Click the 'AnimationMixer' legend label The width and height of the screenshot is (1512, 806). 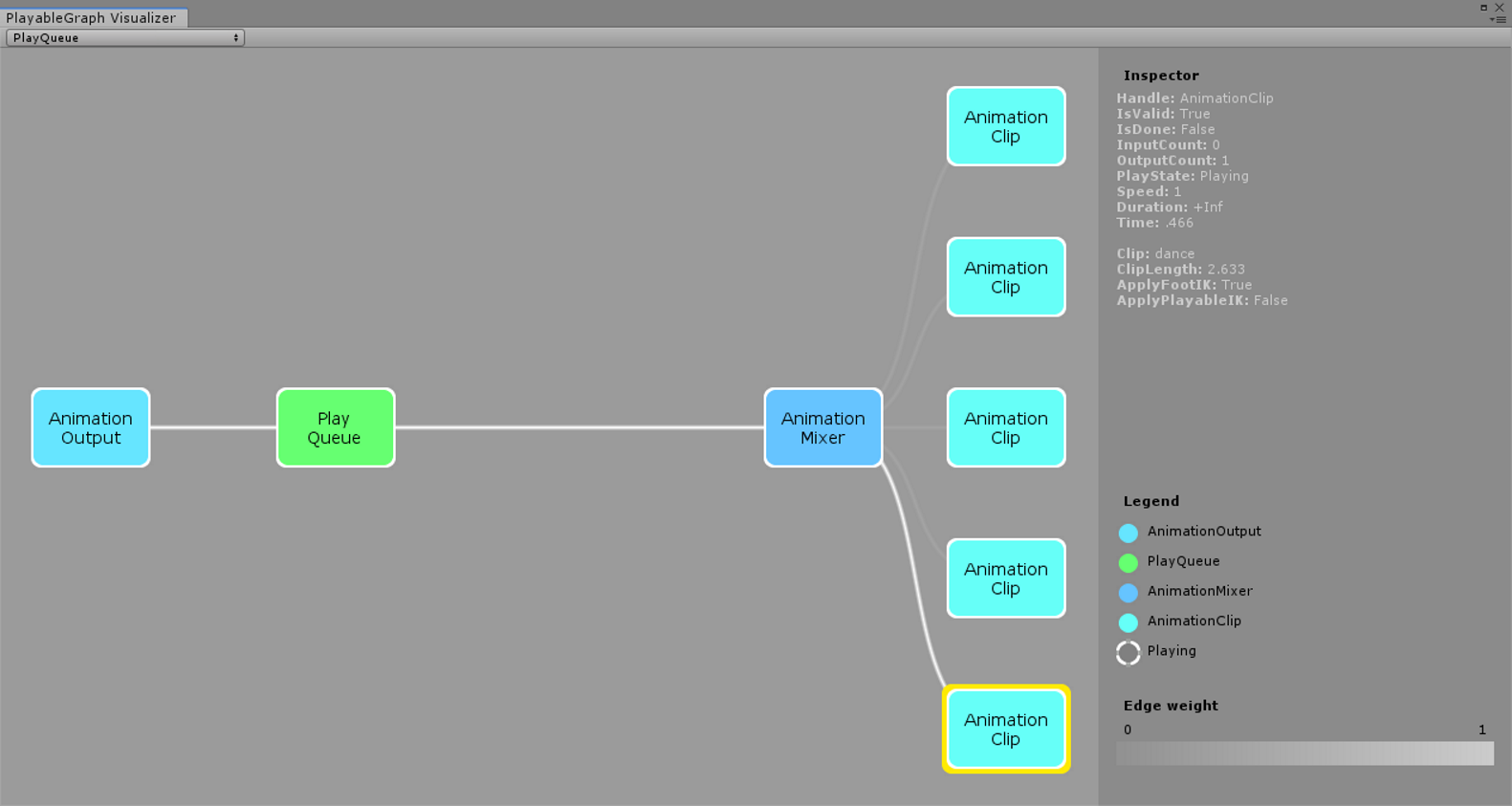click(1199, 591)
